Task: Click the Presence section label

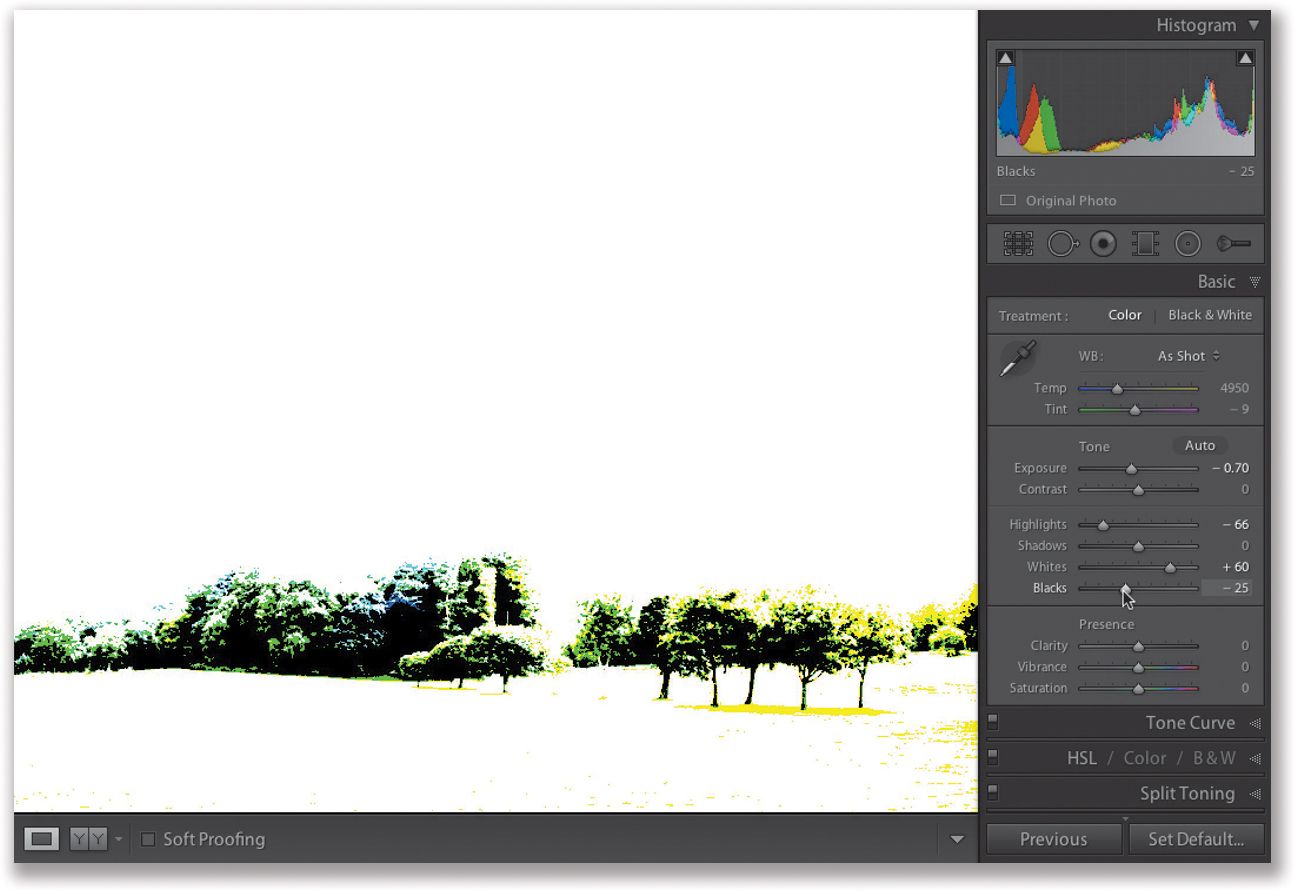Action: click(1106, 624)
